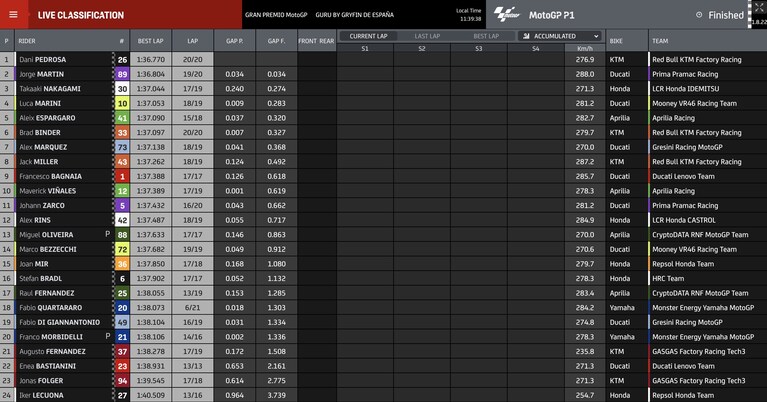Viewport: 767px width, 402px height.
Task: Click the Ducati Lenovo Team for Bagnaia
Action: 683,177
